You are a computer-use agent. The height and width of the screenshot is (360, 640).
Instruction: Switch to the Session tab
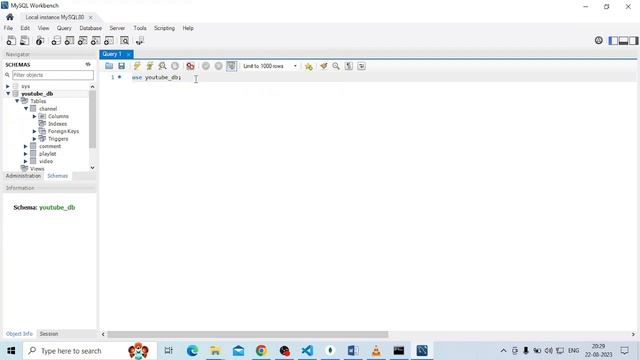click(x=49, y=334)
